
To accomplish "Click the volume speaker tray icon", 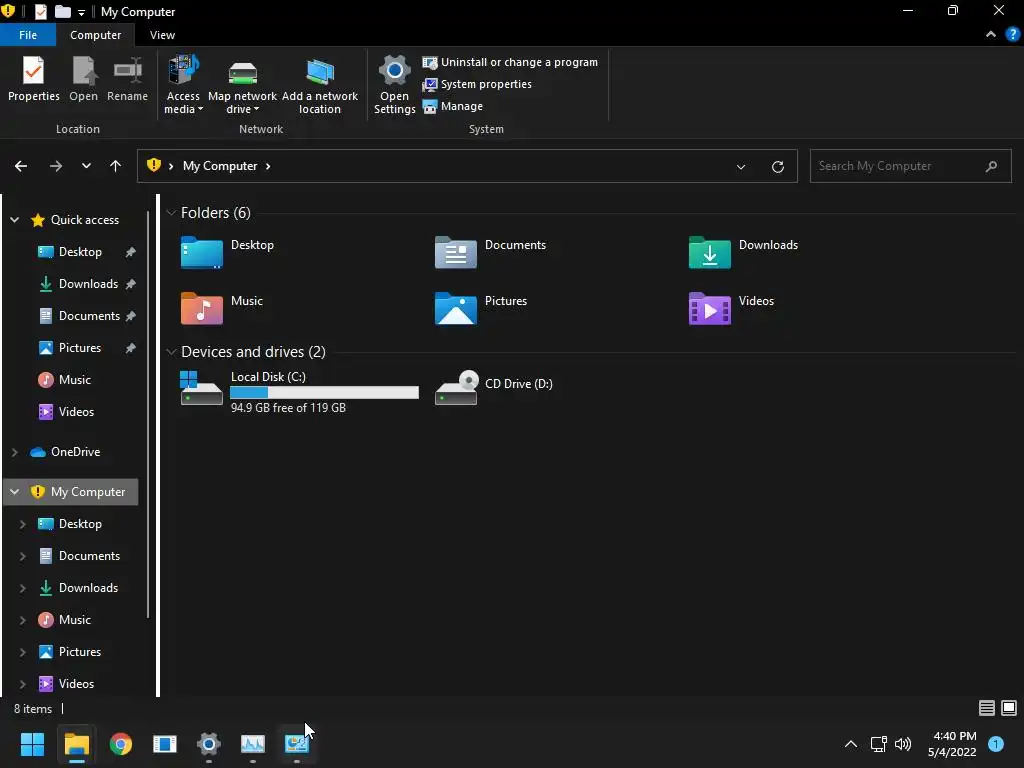I will click(x=903, y=744).
